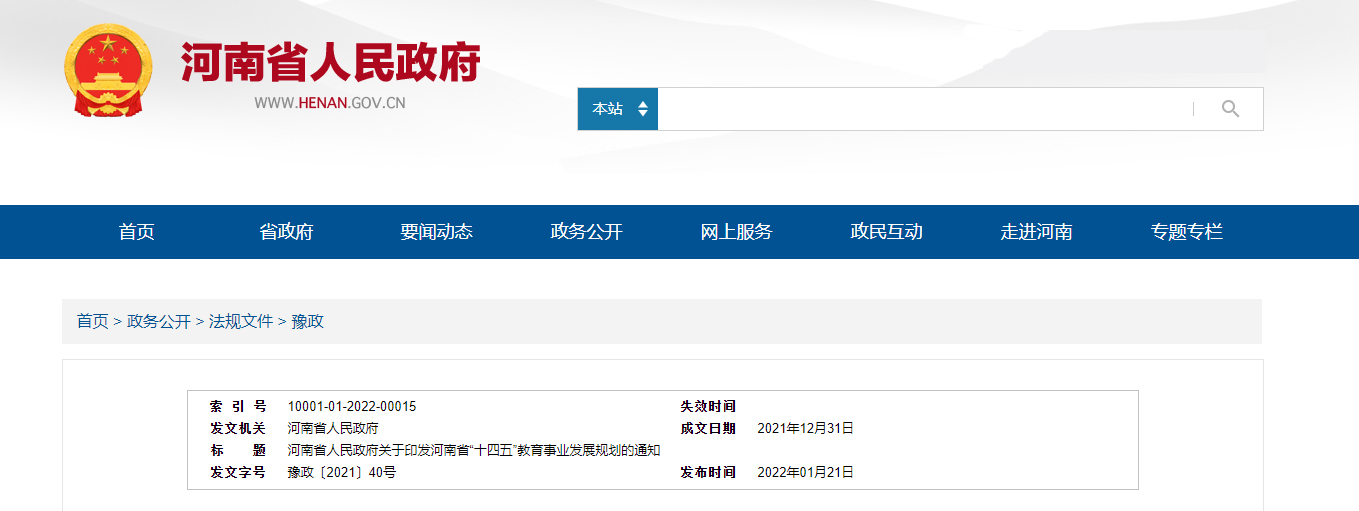Go to the 省政府 navigation section
Image resolution: width=1359 pixels, height=511 pixels.
tap(286, 232)
